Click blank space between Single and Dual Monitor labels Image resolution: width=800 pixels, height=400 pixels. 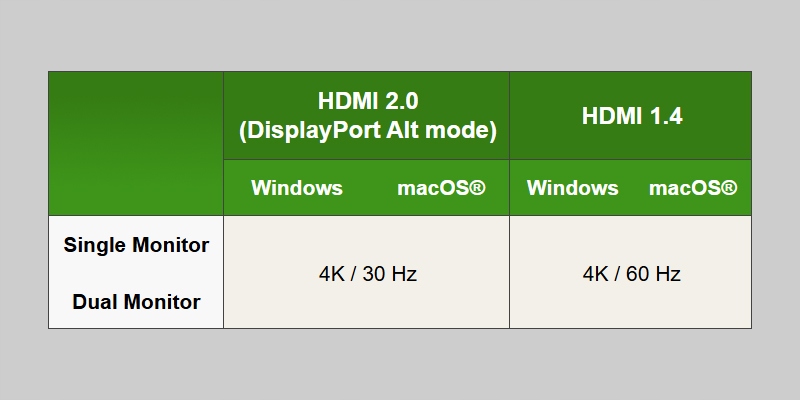click(x=136, y=274)
